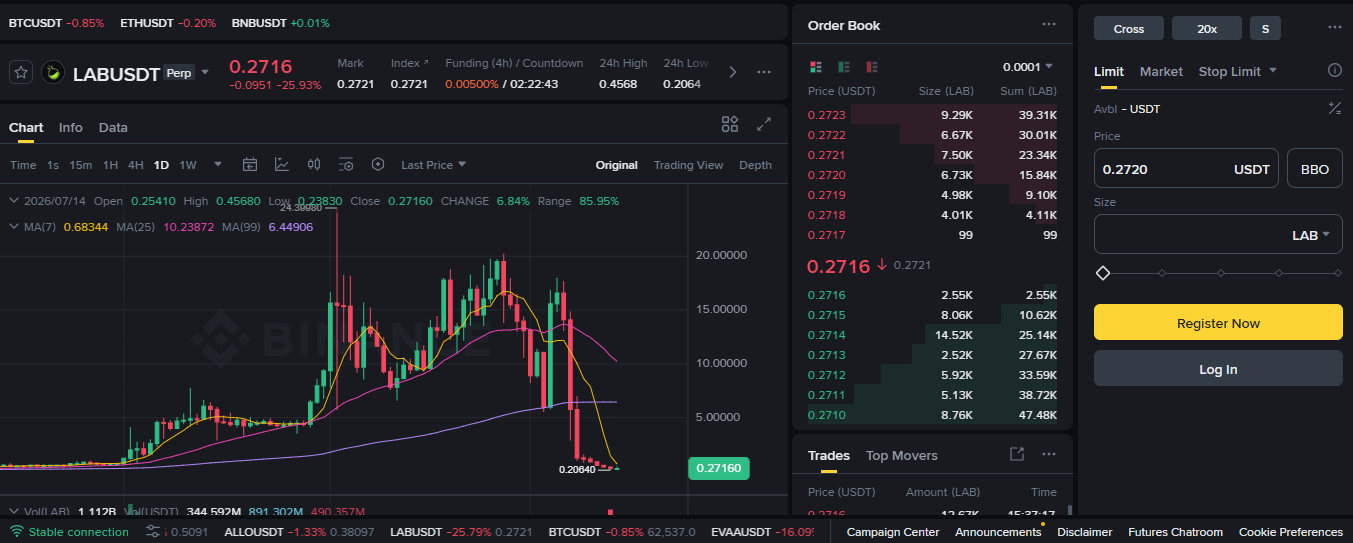
Task: Open the Top Movers tab
Action: [x=902, y=455]
